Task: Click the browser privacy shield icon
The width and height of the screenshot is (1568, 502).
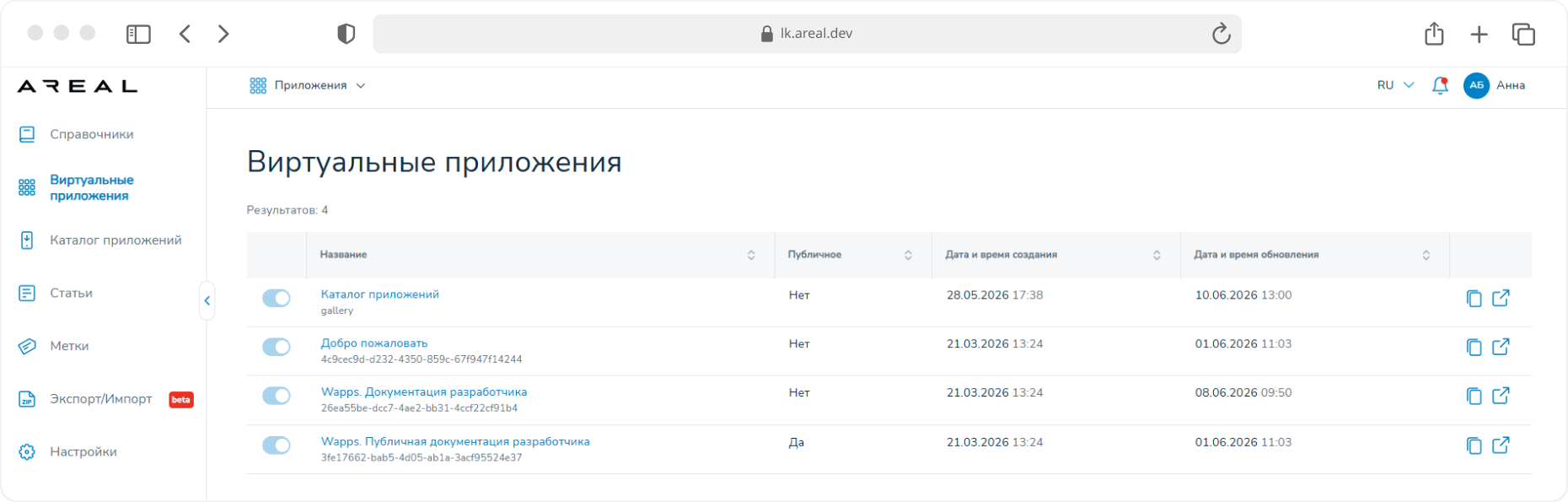Action: pos(346,34)
